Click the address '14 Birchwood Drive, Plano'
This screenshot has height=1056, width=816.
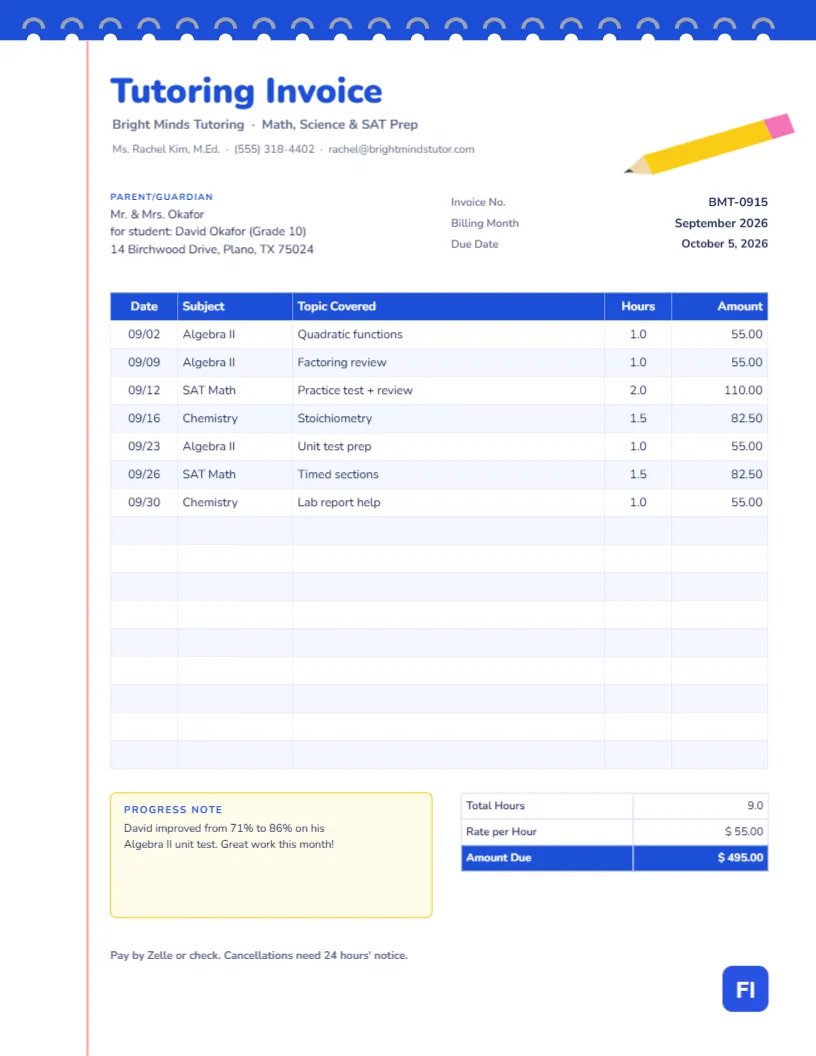coord(184,249)
